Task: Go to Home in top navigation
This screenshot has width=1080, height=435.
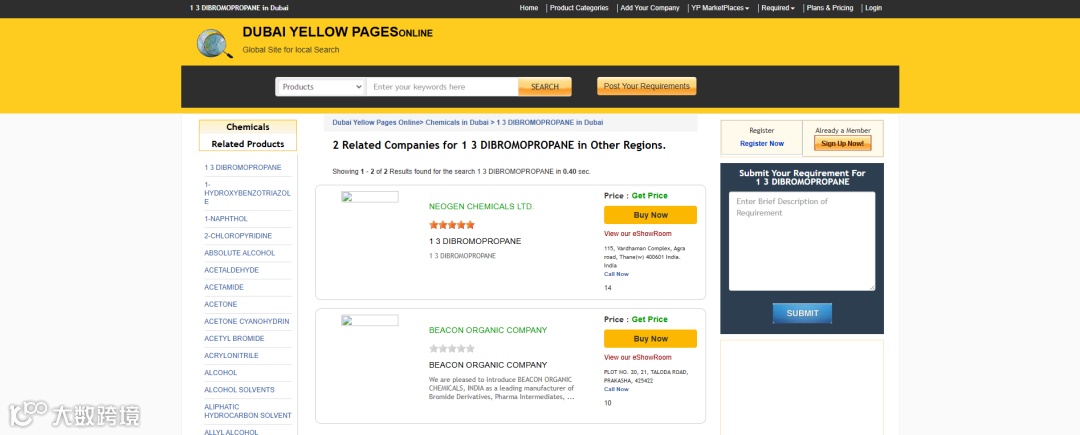Action: click(529, 8)
